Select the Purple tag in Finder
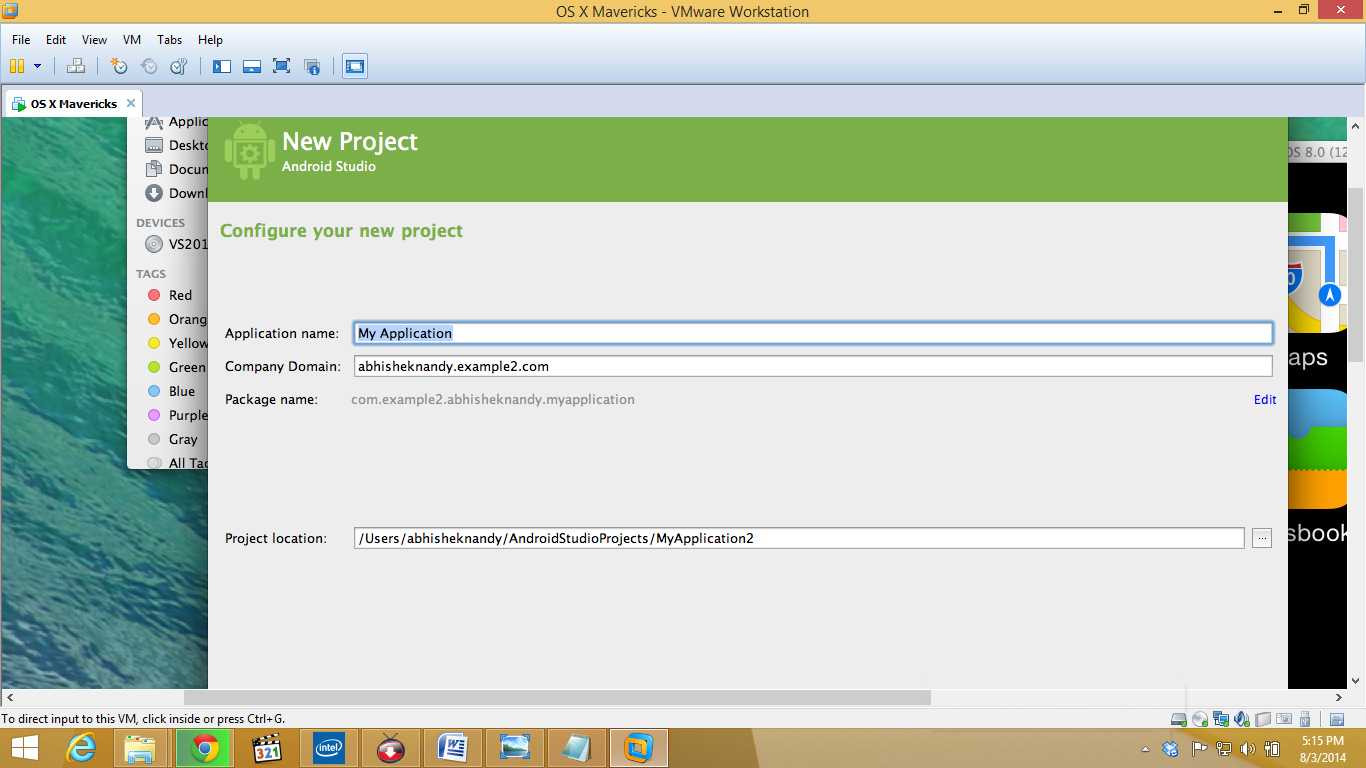The width and height of the screenshot is (1366, 768). point(177,415)
